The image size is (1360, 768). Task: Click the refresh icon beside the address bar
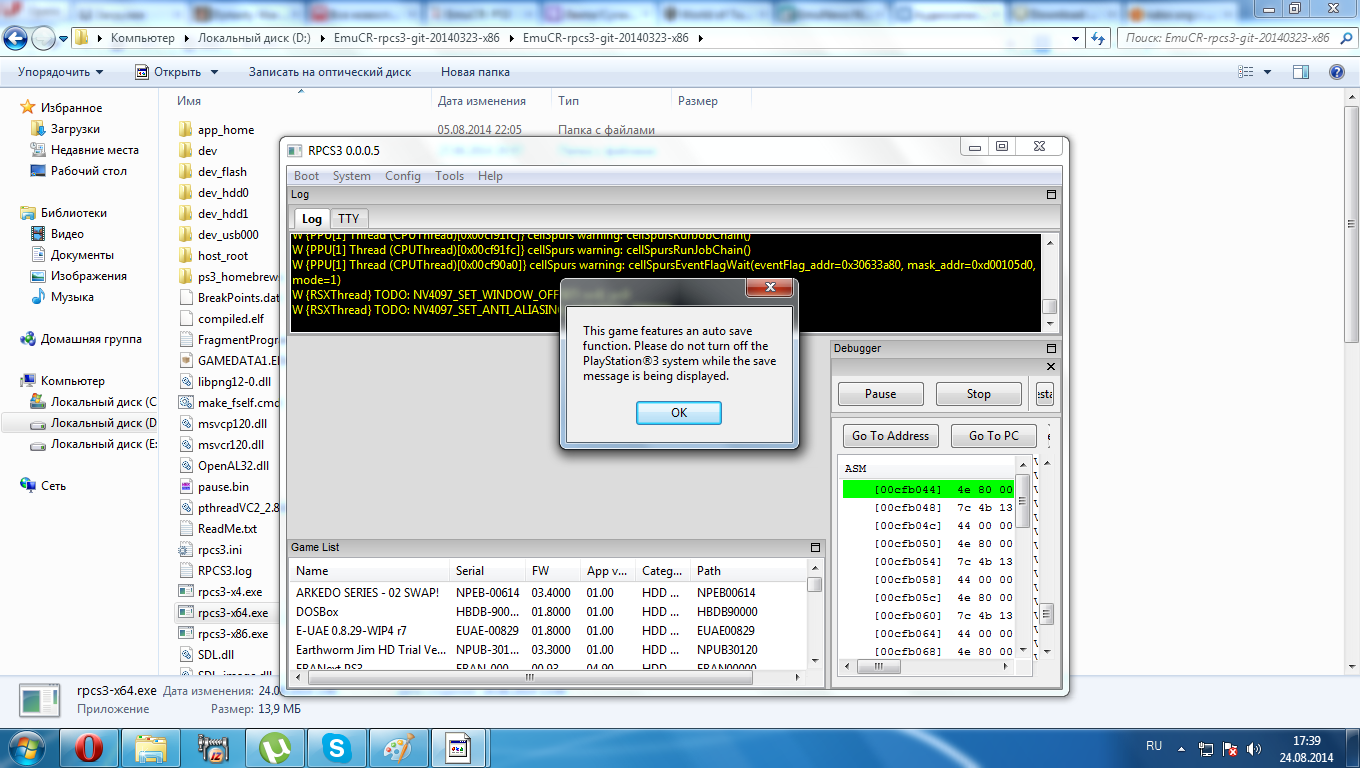click(1098, 38)
